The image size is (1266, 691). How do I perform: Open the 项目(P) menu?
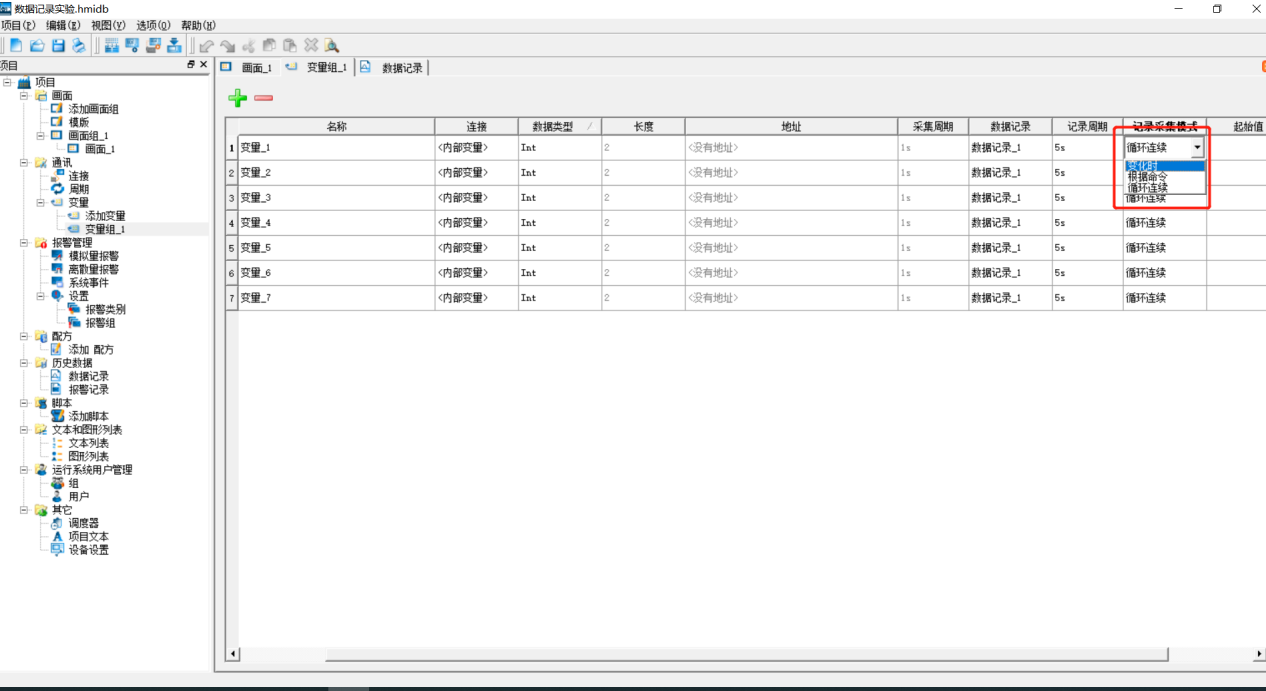click(x=18, y=25)
